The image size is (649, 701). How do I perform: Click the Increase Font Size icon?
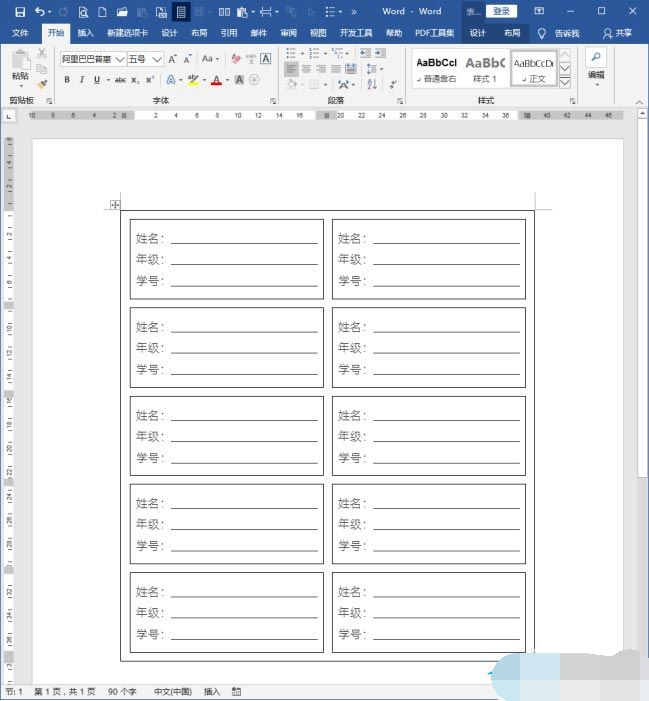(x=174, y=59)
